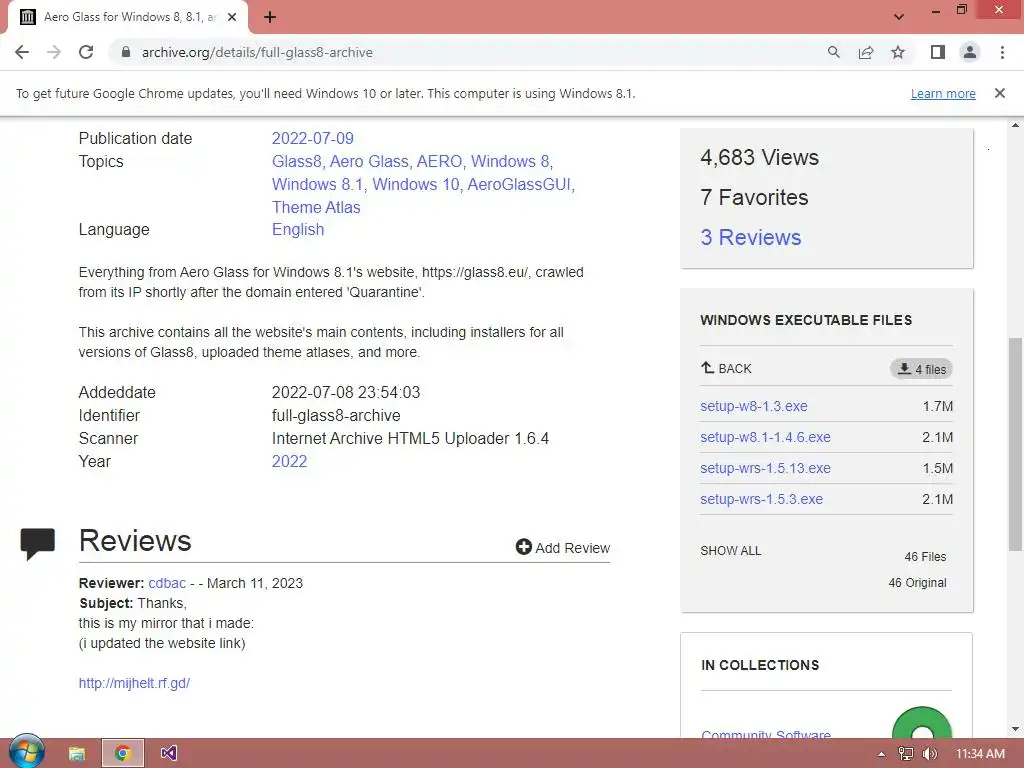Open the year 2022 link
1024x768 pixels.
pyautogui.click(x=289, y=461)
